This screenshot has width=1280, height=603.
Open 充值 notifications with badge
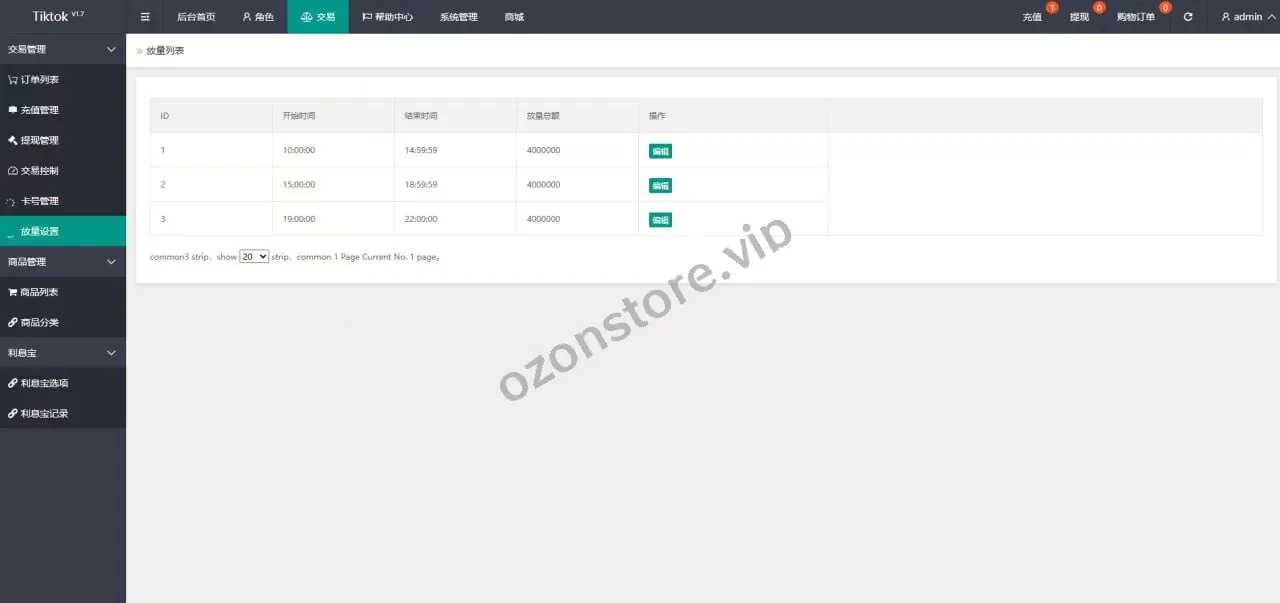click(x=1033, y=17)
